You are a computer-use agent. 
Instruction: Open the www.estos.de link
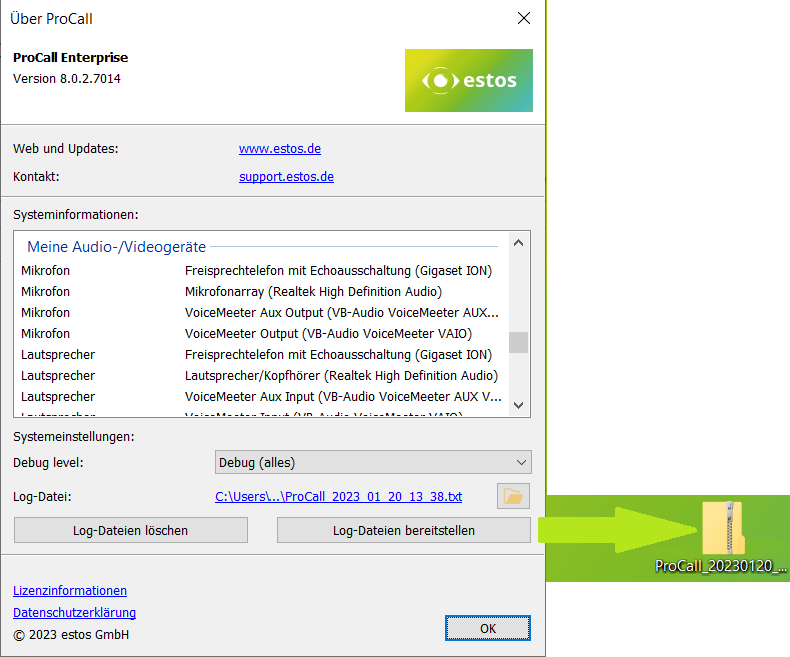[x=279, y=149]
